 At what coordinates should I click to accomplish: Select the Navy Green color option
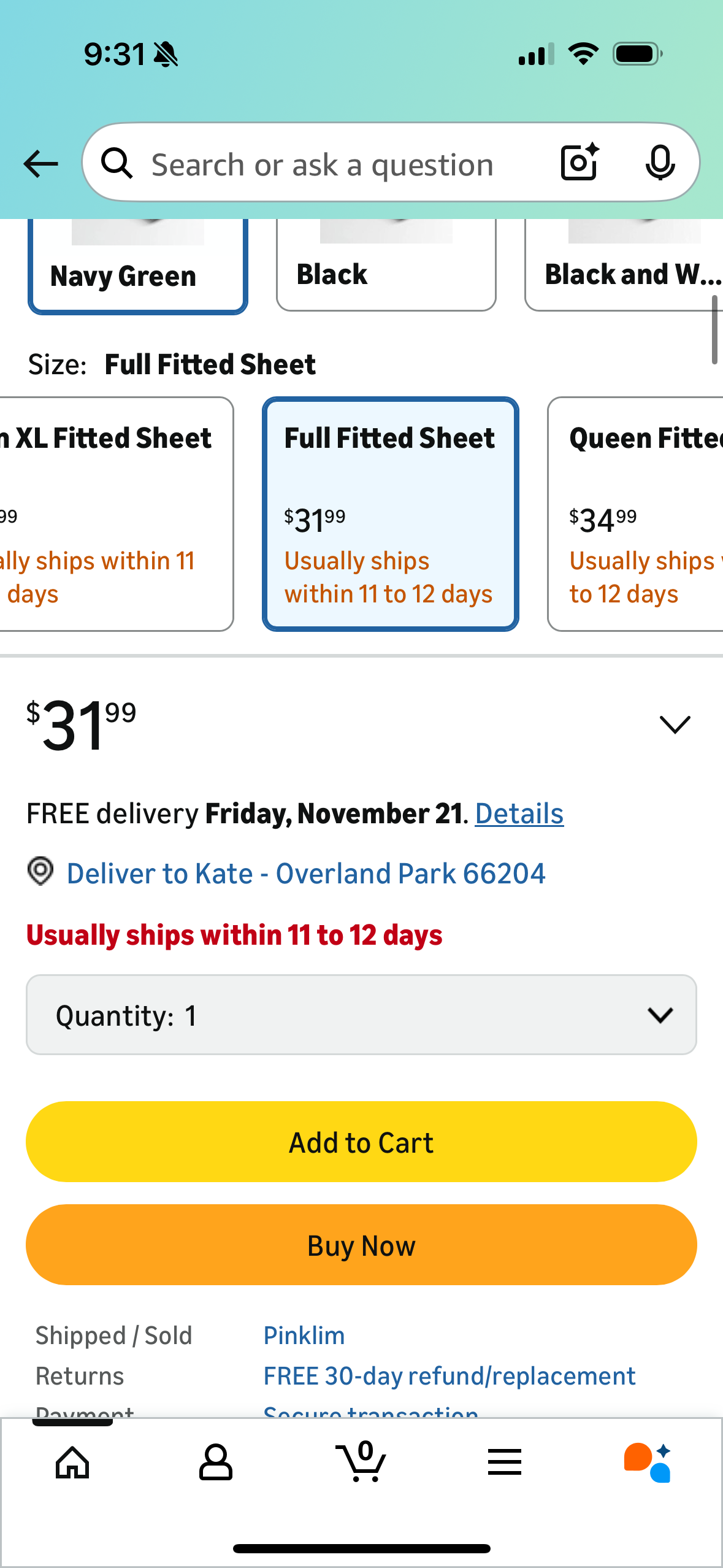(138, 270)
